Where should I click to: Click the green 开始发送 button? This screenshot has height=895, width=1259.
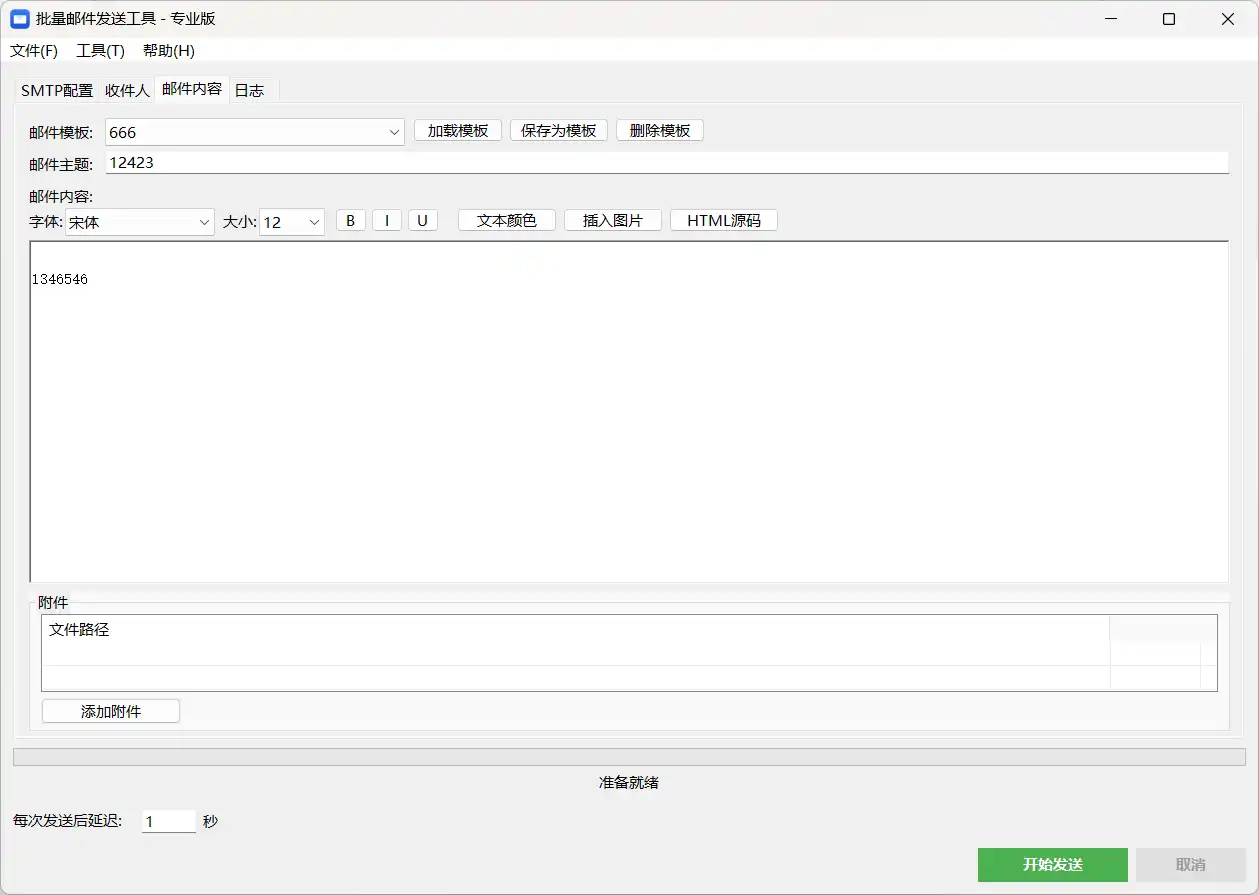[1053, 864]
